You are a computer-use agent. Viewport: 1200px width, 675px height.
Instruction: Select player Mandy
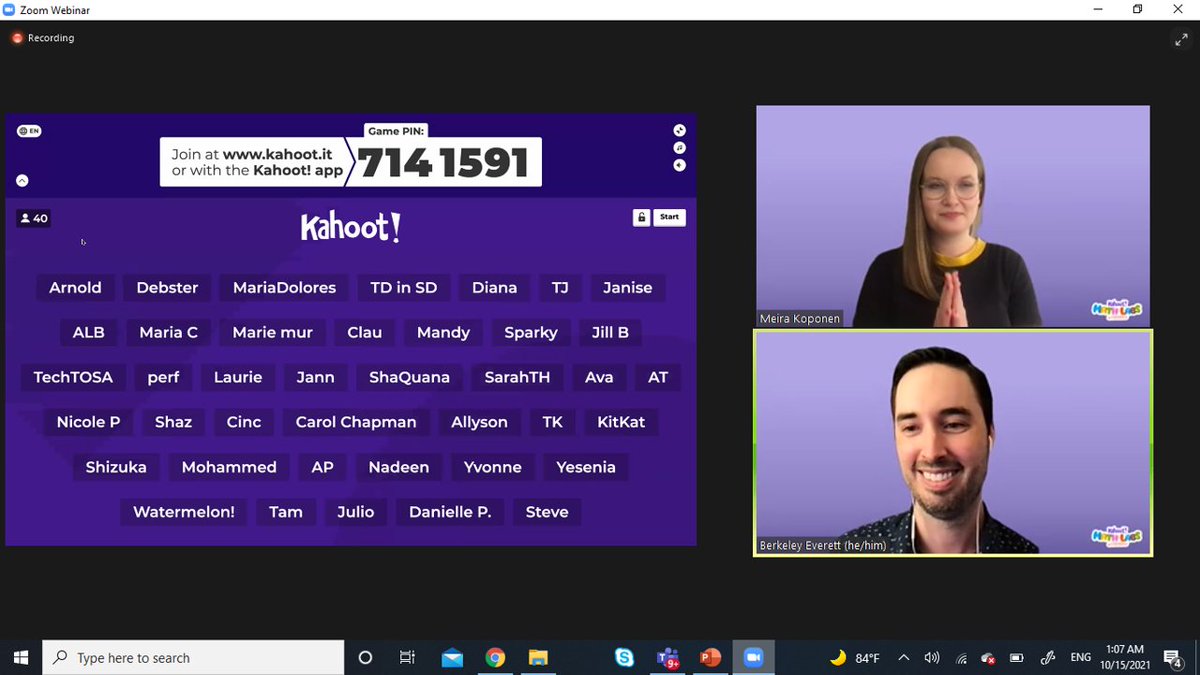tap(443, 333)
